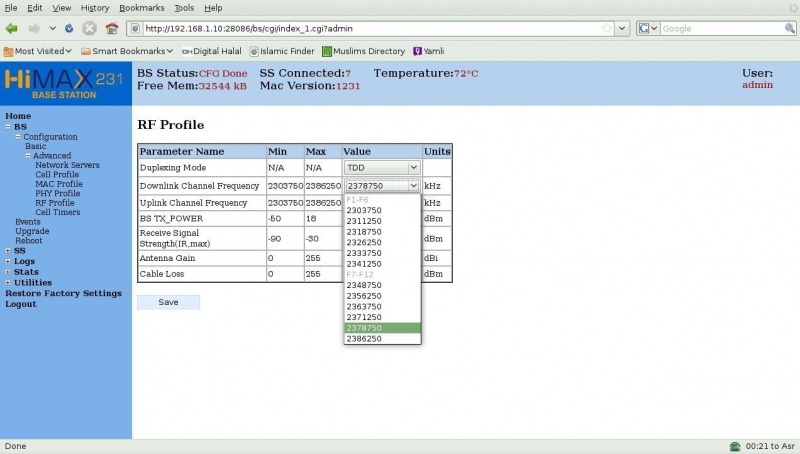Image resolution: width=800 pixels, height=454 pixels.
Task: Open the Most Visited bookmarks folder
Action: [x=38, y=51]
